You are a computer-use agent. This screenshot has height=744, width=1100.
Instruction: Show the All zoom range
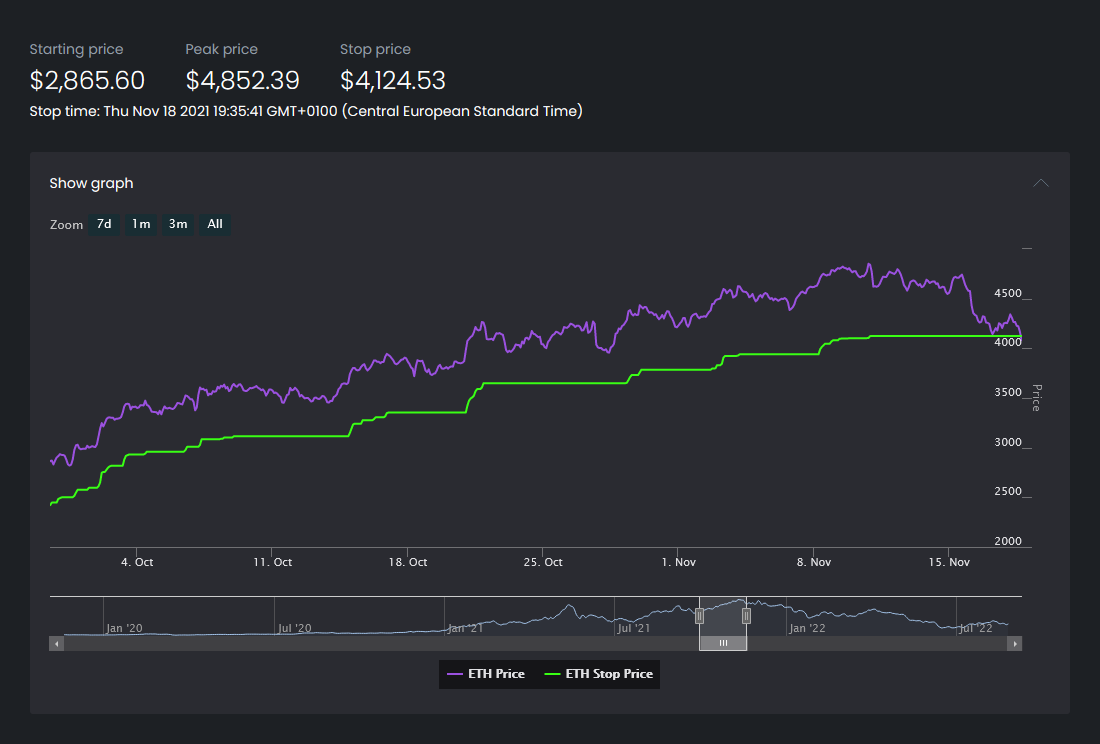[215, 224]
